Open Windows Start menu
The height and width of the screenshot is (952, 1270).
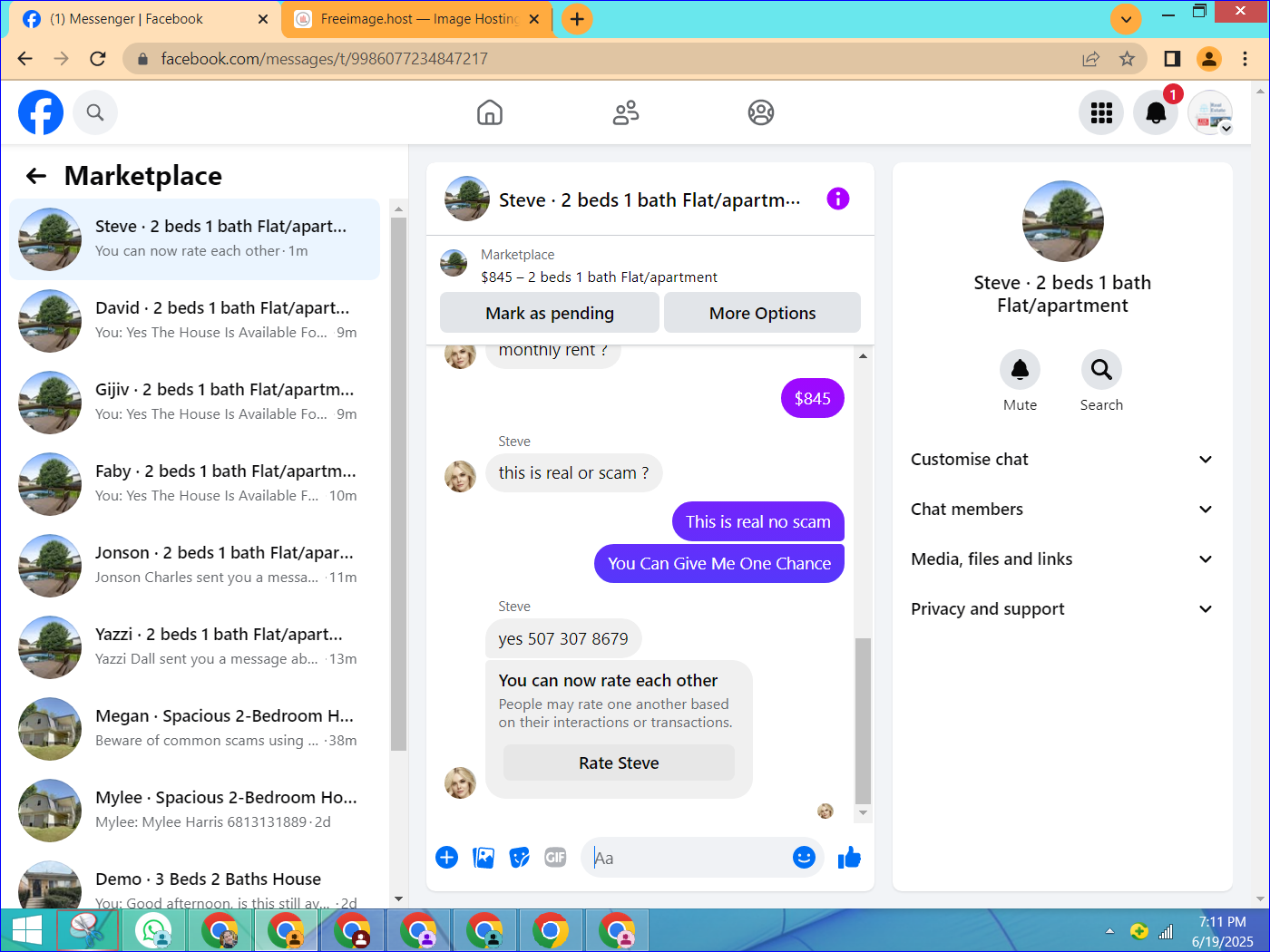pos(26,930)
